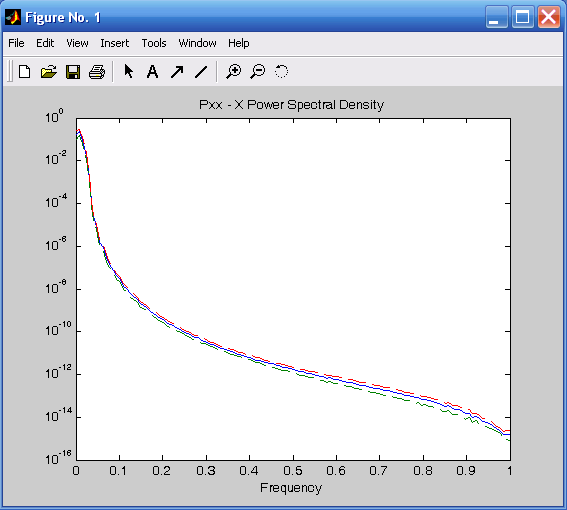Close the Figure No. 1 window
Screen dimensions: 567x510
(549, 17)
